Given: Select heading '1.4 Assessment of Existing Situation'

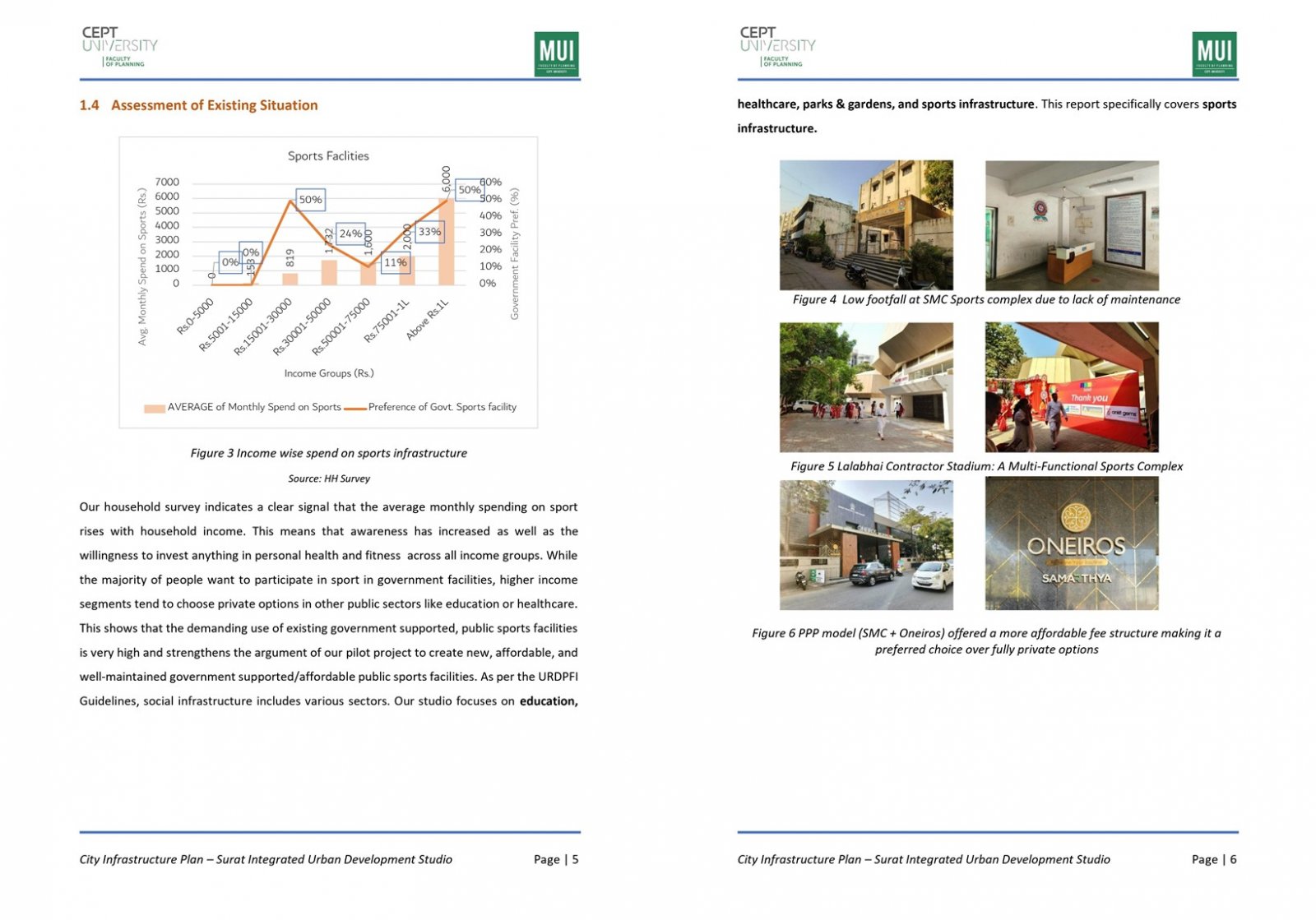Looking at the screenshot, I should click(198, 105).
